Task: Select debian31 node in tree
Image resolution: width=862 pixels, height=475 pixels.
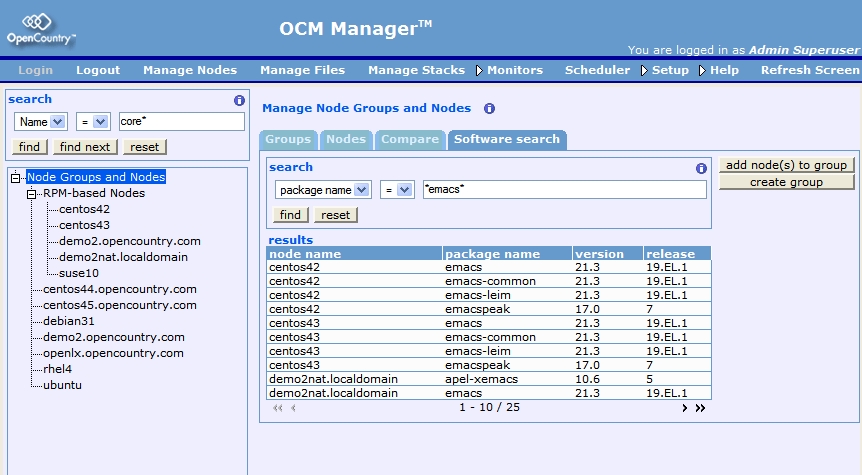Action: point(68,321)
